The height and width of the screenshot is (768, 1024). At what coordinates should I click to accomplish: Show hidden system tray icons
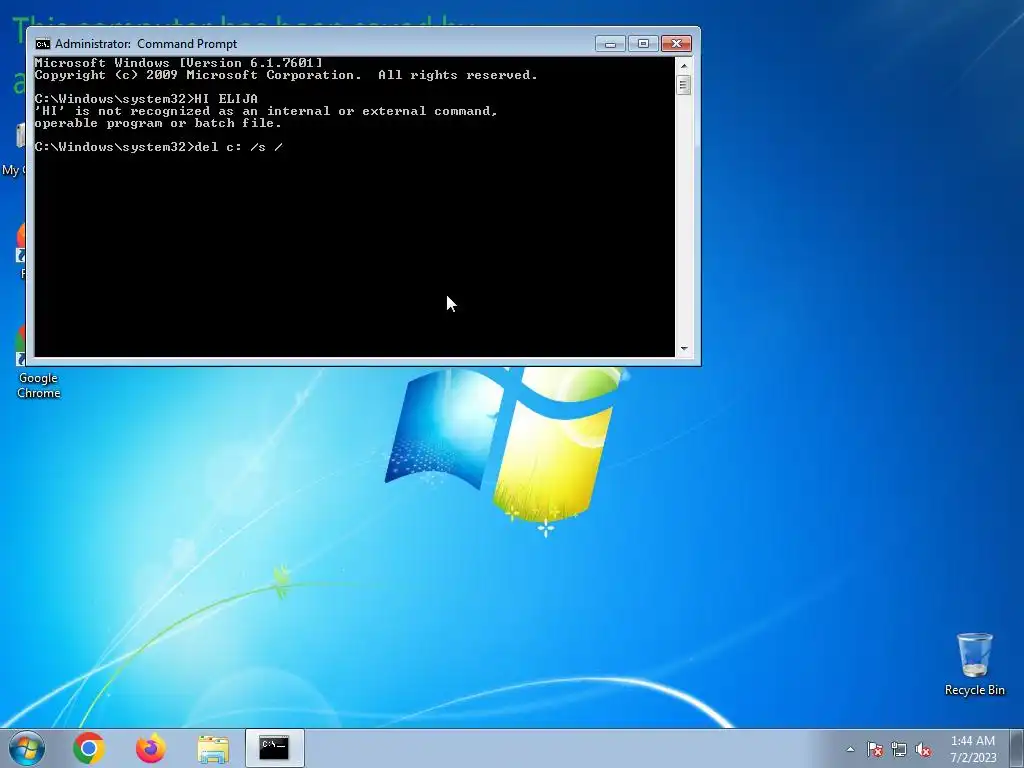tap(850, 749)
